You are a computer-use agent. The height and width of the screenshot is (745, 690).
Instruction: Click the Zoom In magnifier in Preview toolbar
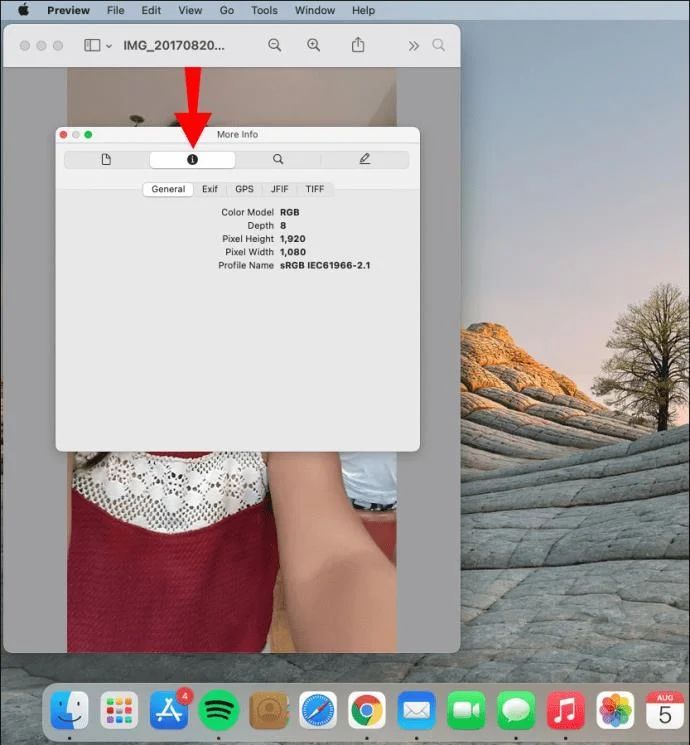click(x=313, y=45)
